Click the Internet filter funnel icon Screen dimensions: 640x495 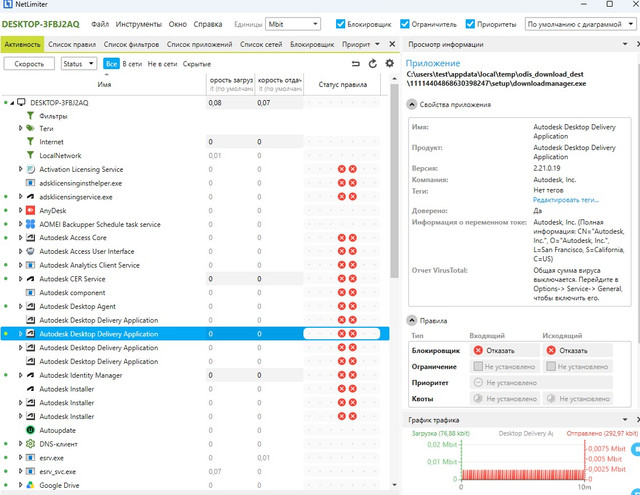coord(30,142)
